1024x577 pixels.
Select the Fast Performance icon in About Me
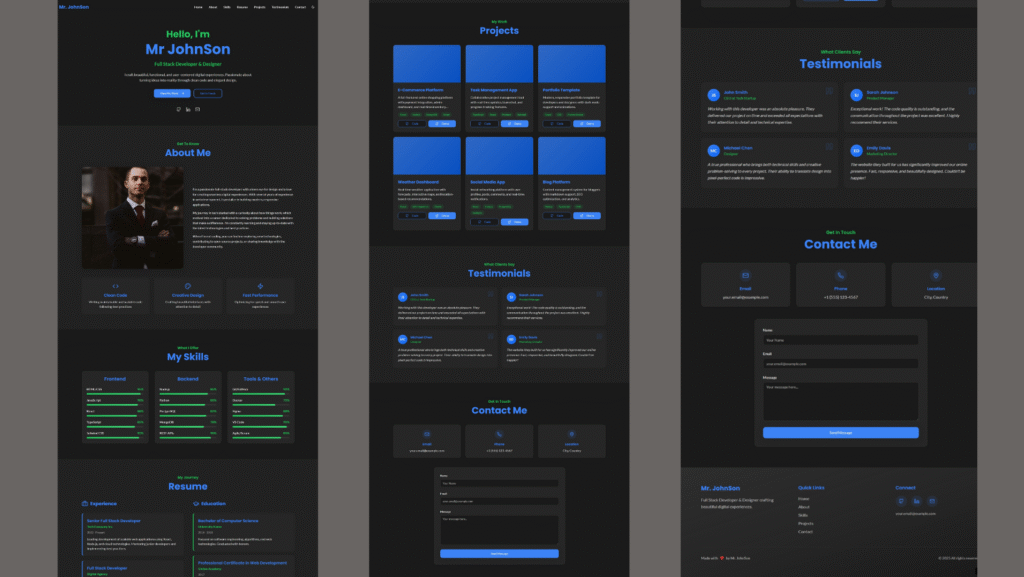[261, 286]
